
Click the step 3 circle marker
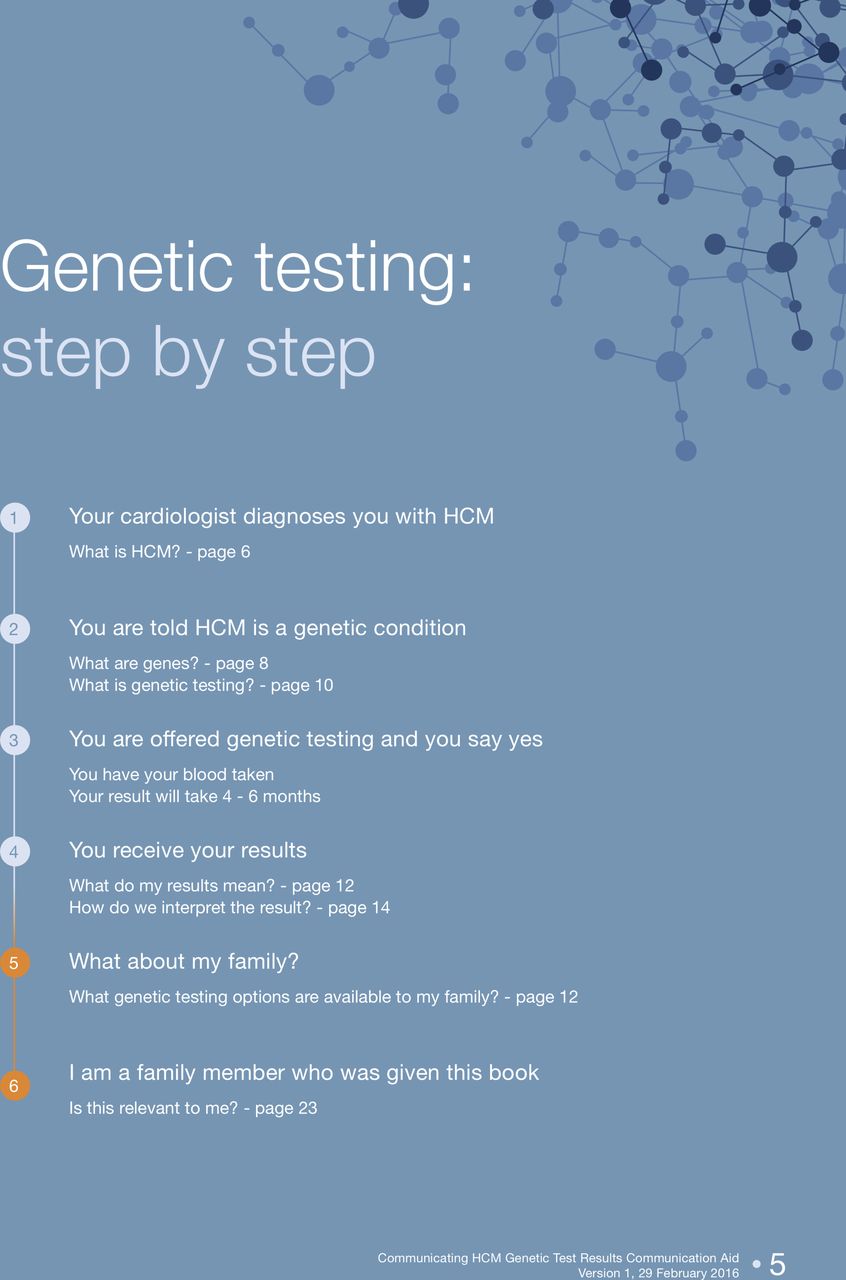[14, 740]
